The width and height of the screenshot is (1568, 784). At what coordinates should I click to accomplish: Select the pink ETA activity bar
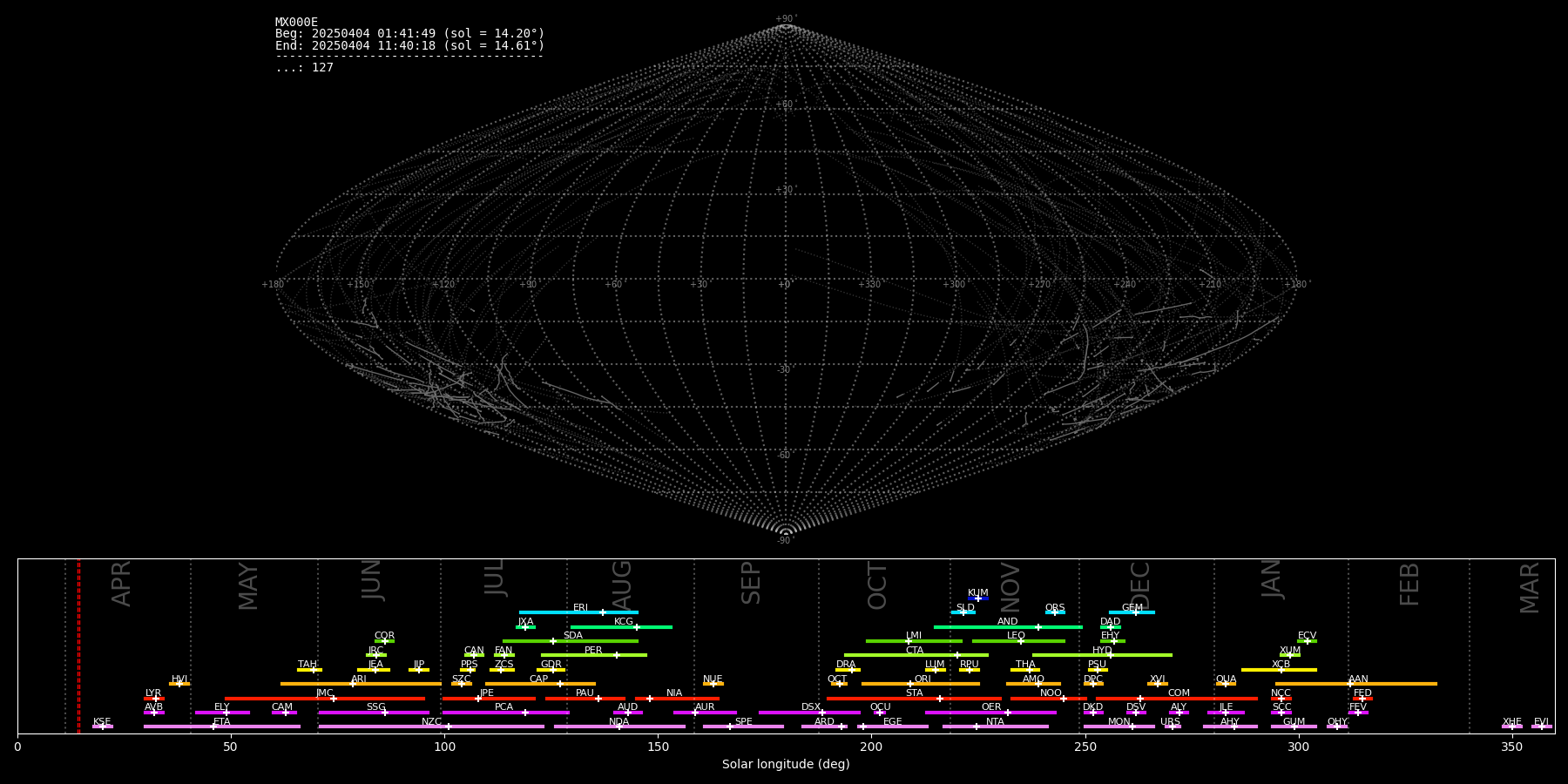pos(222,727)
